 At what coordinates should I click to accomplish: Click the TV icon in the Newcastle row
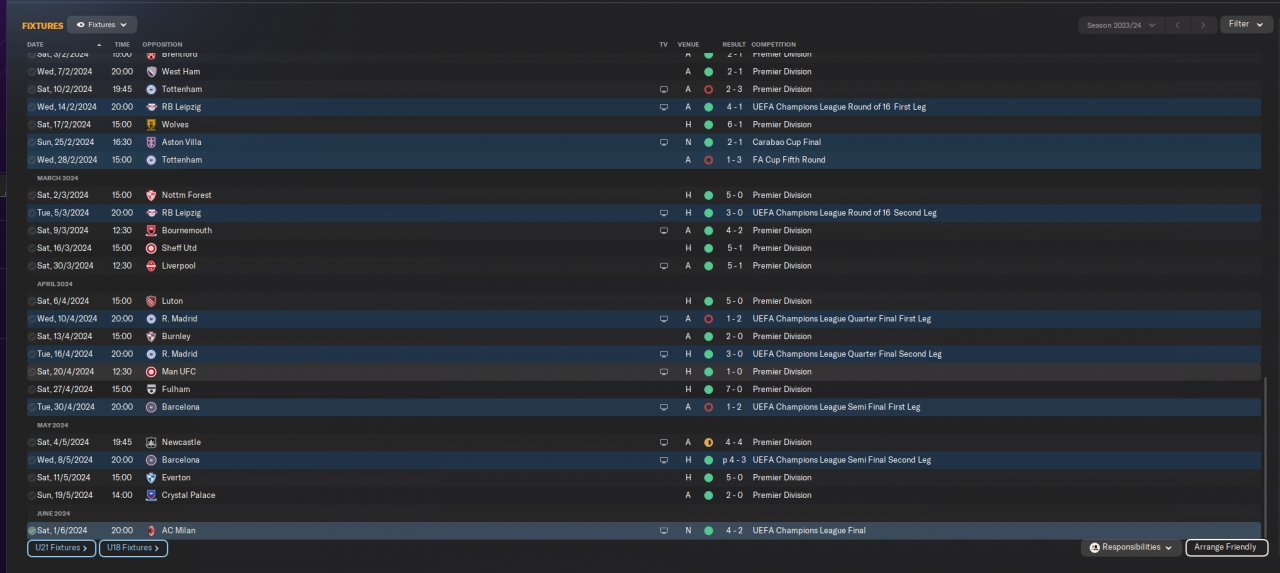click(x=663, y=442)
